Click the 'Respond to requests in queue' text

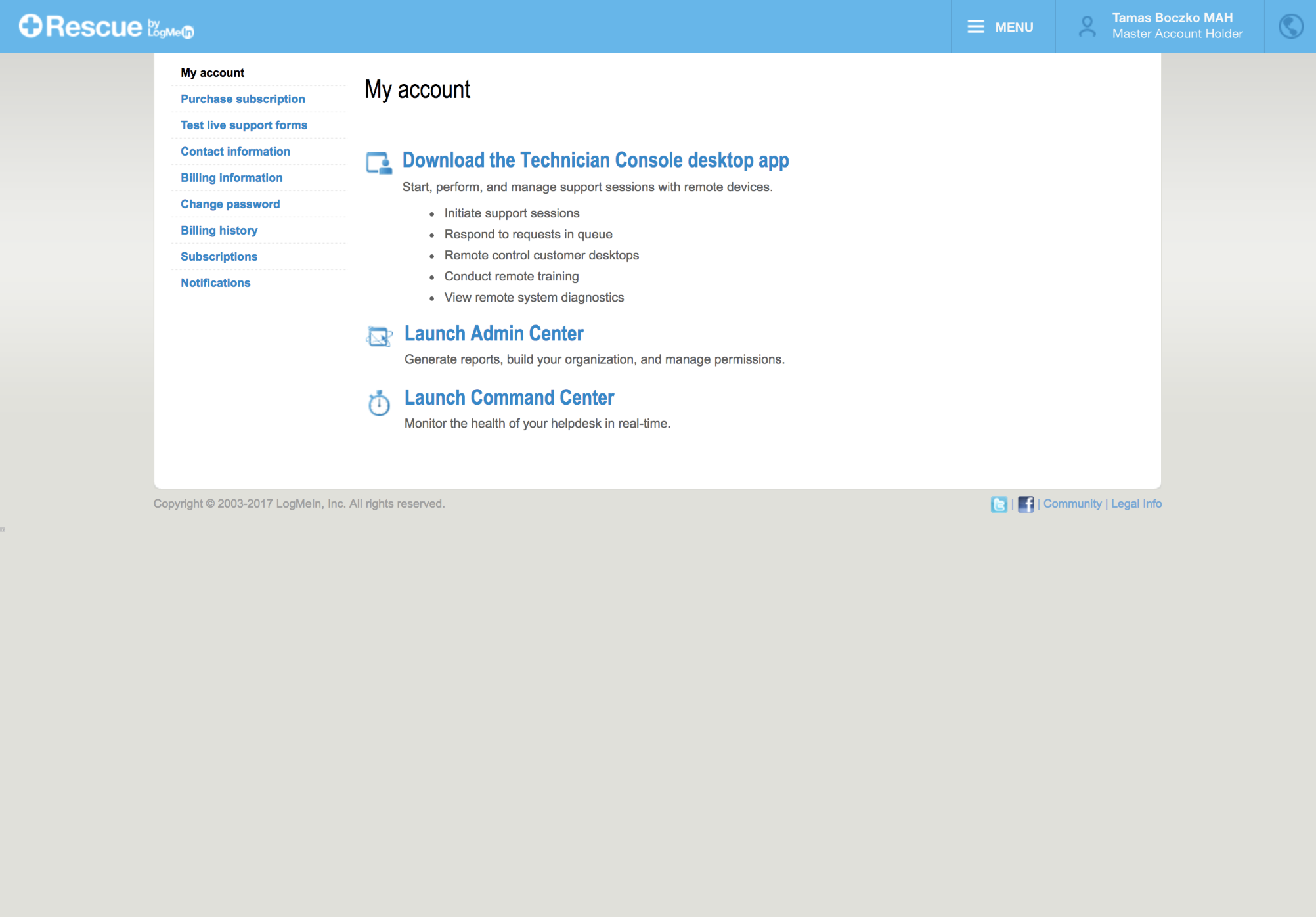pos(528,235)
